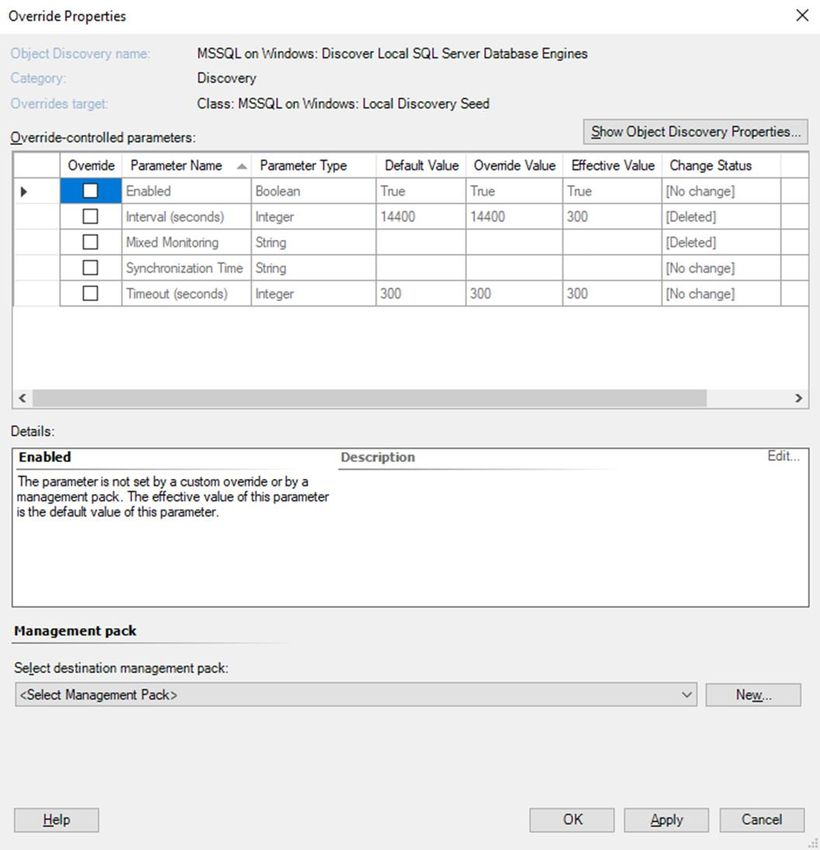
Task: Click Parameter Type cell for Synchronization Time
Action: 314,268
